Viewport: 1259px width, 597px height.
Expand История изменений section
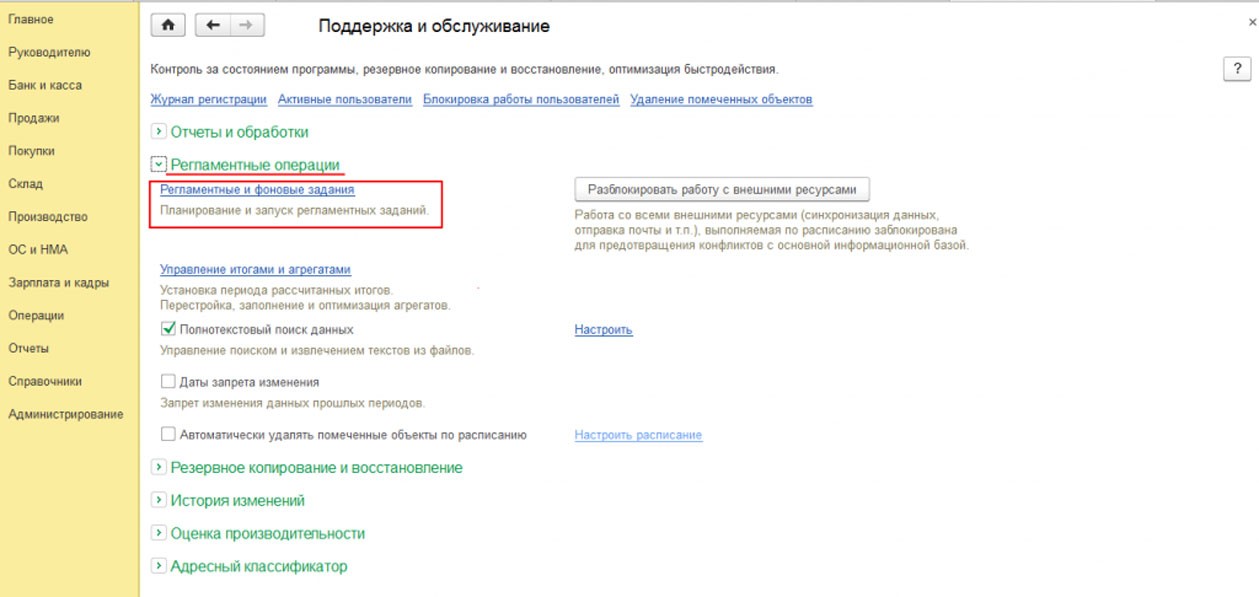pyautogui.click(x=158, y=501)
